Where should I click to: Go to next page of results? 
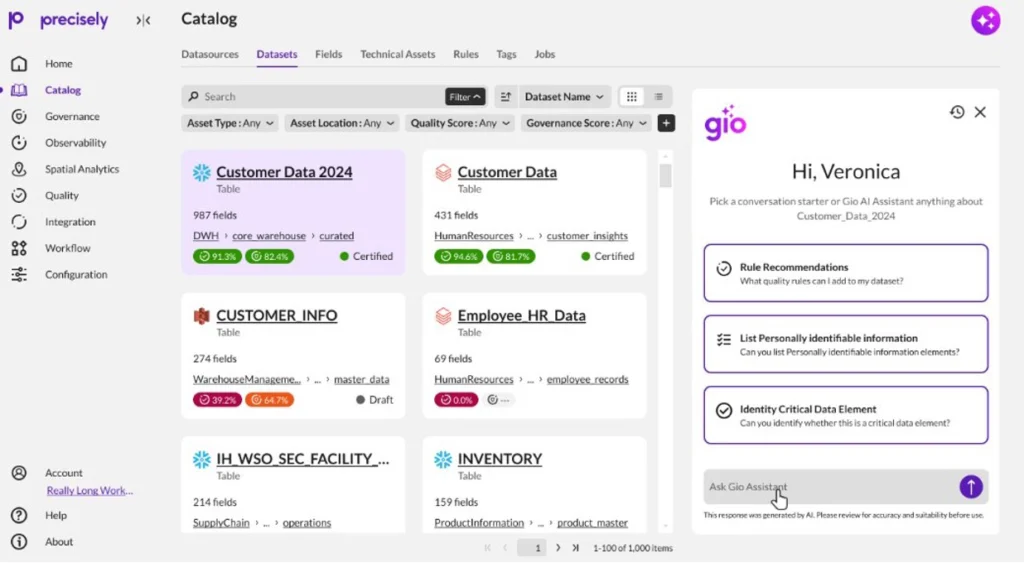tap(558, 548)
